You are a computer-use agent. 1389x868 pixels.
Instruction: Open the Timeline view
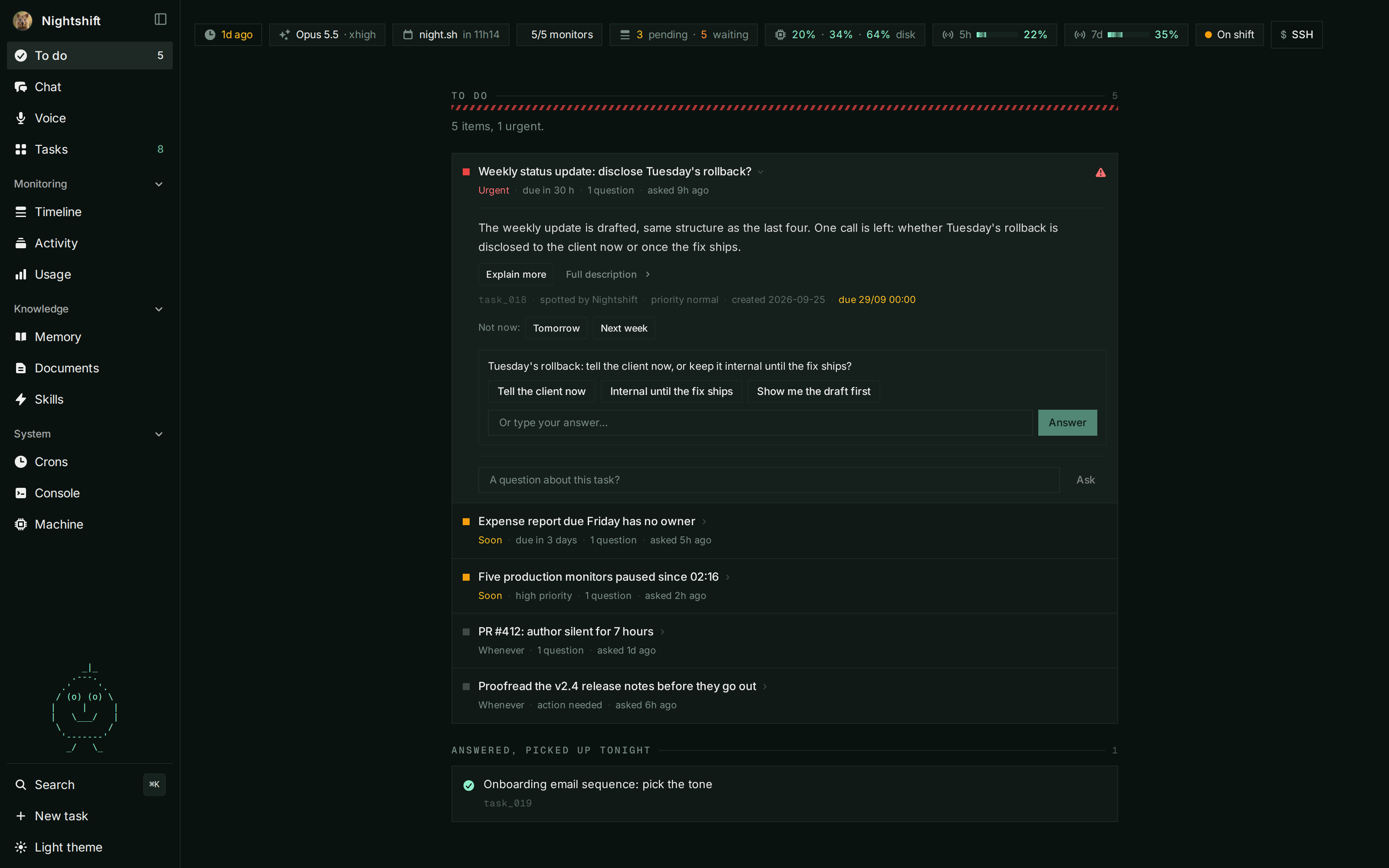(x=89, y=212)
